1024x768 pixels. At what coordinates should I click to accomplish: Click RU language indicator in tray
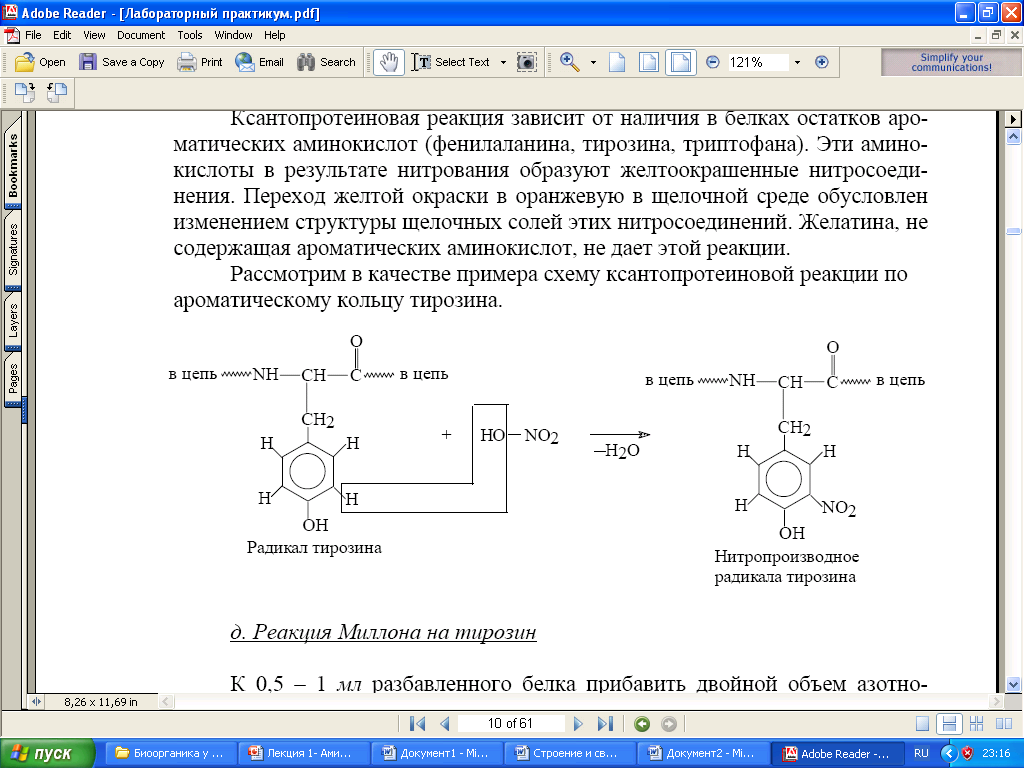[x=921, y=753]
